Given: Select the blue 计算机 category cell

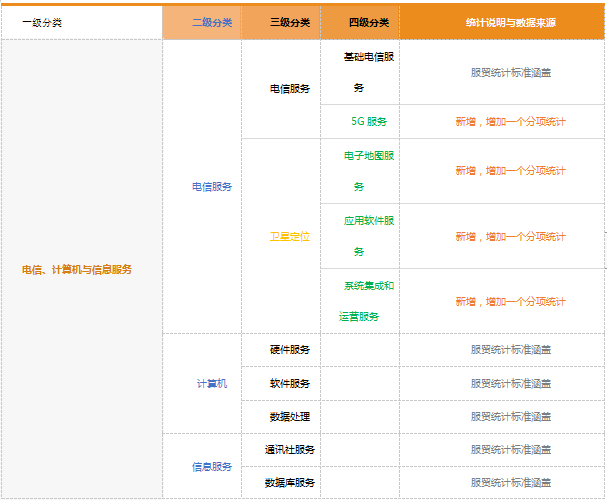Looking at the screenshot, I should pyautogui.click(x=211, y=383).
